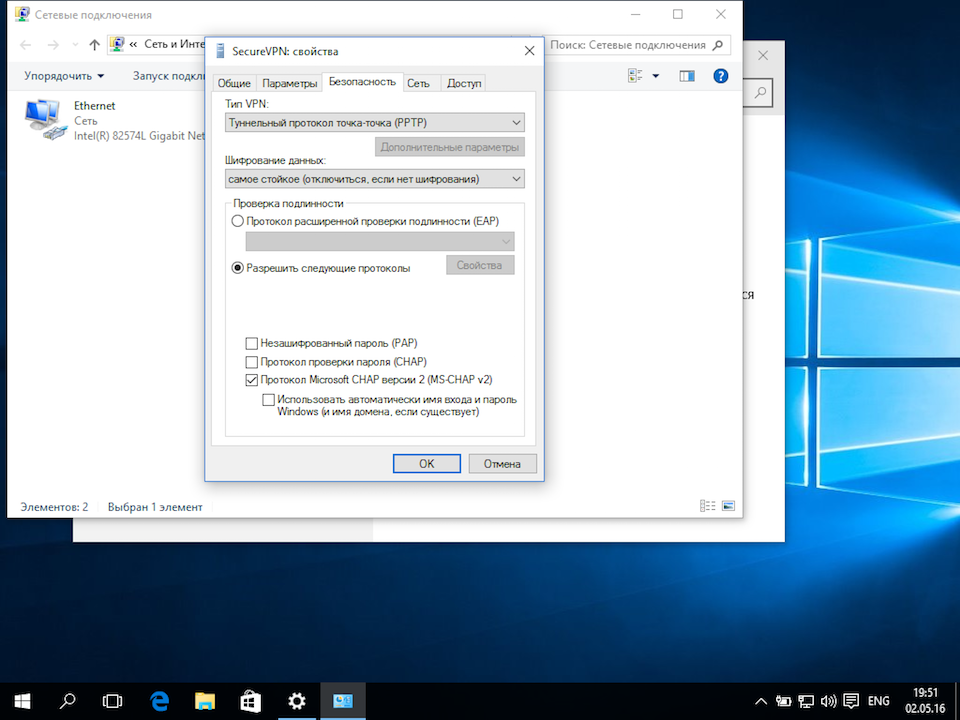Switch to large icons view in status bar
Screen dimensions: 960x720
pos(728,506)
